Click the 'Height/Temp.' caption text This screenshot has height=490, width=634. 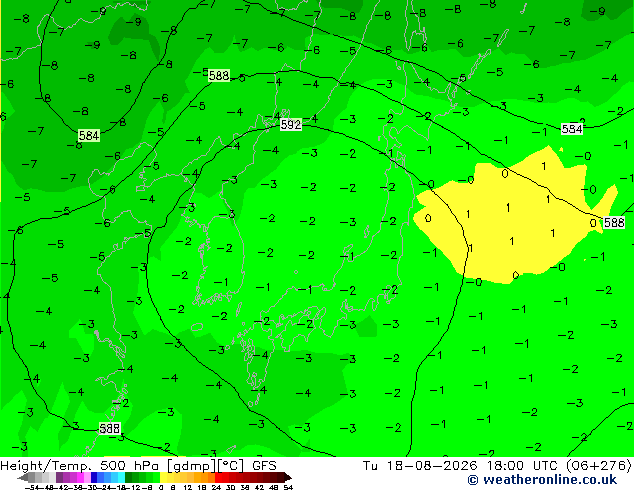click(46, 465)
